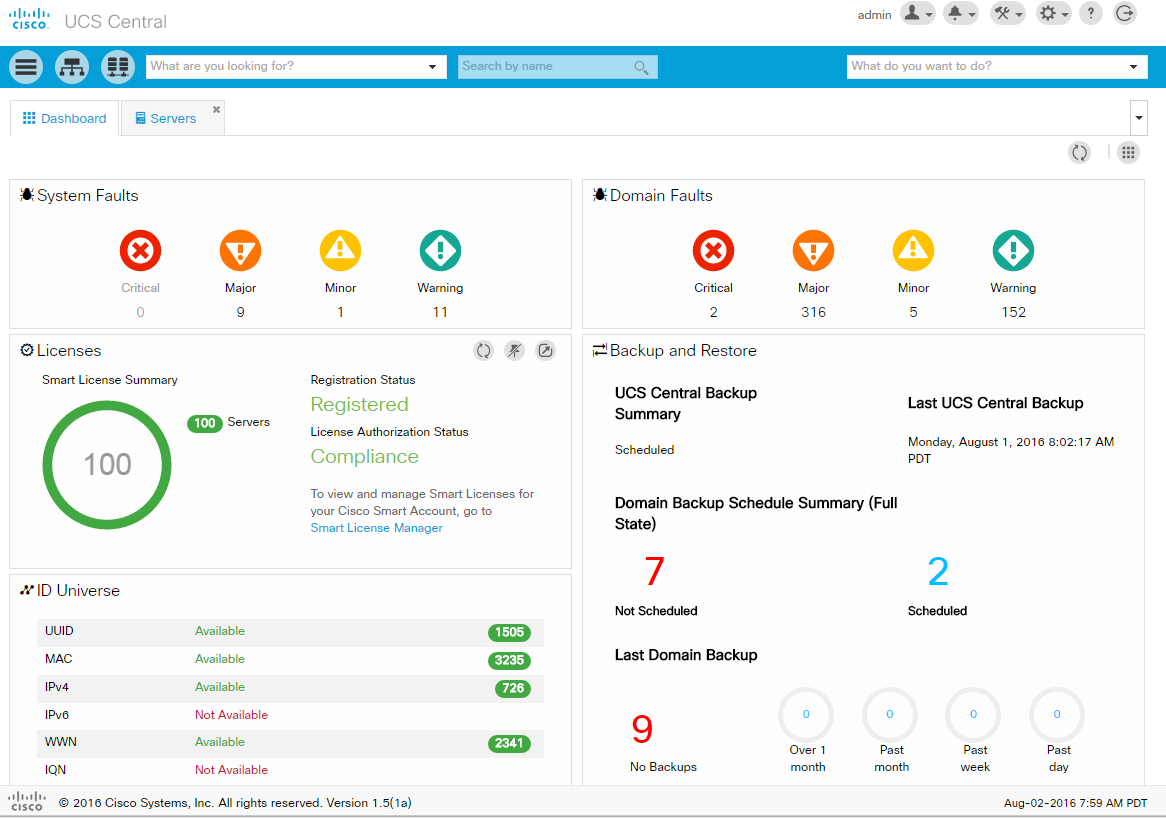Viewport: 1166px width, 818px height.
Task: Open the help question mark icon
Action: [1091, 13]
